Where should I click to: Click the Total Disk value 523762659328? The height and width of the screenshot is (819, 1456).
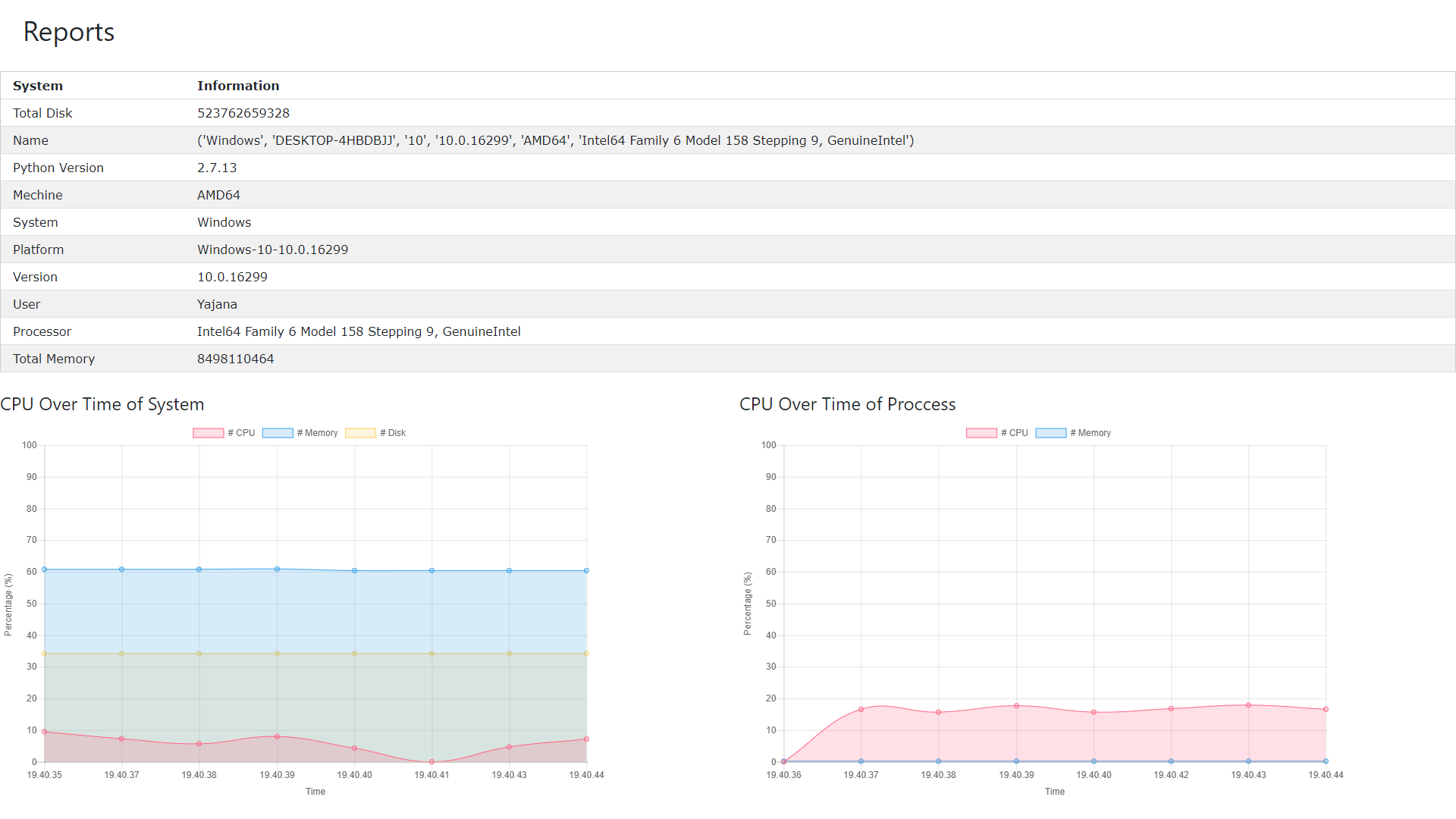[x=243, y=113]
